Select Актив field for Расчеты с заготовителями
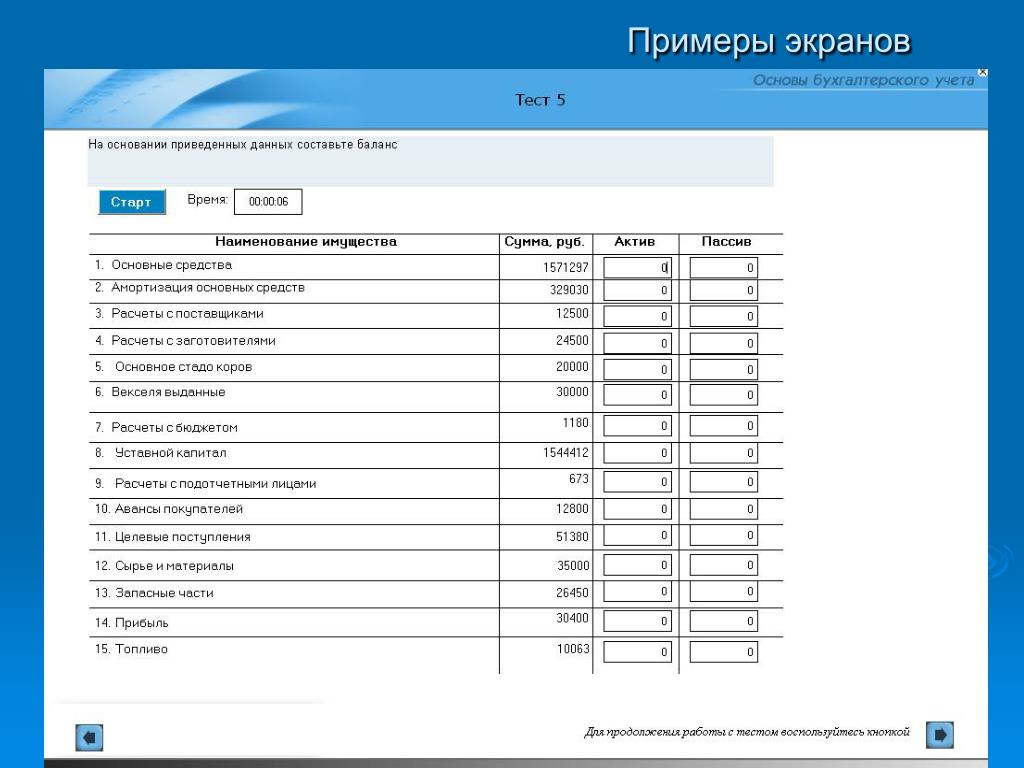The width and height of the screenshot is (1024, 768). tap(637, 344)
